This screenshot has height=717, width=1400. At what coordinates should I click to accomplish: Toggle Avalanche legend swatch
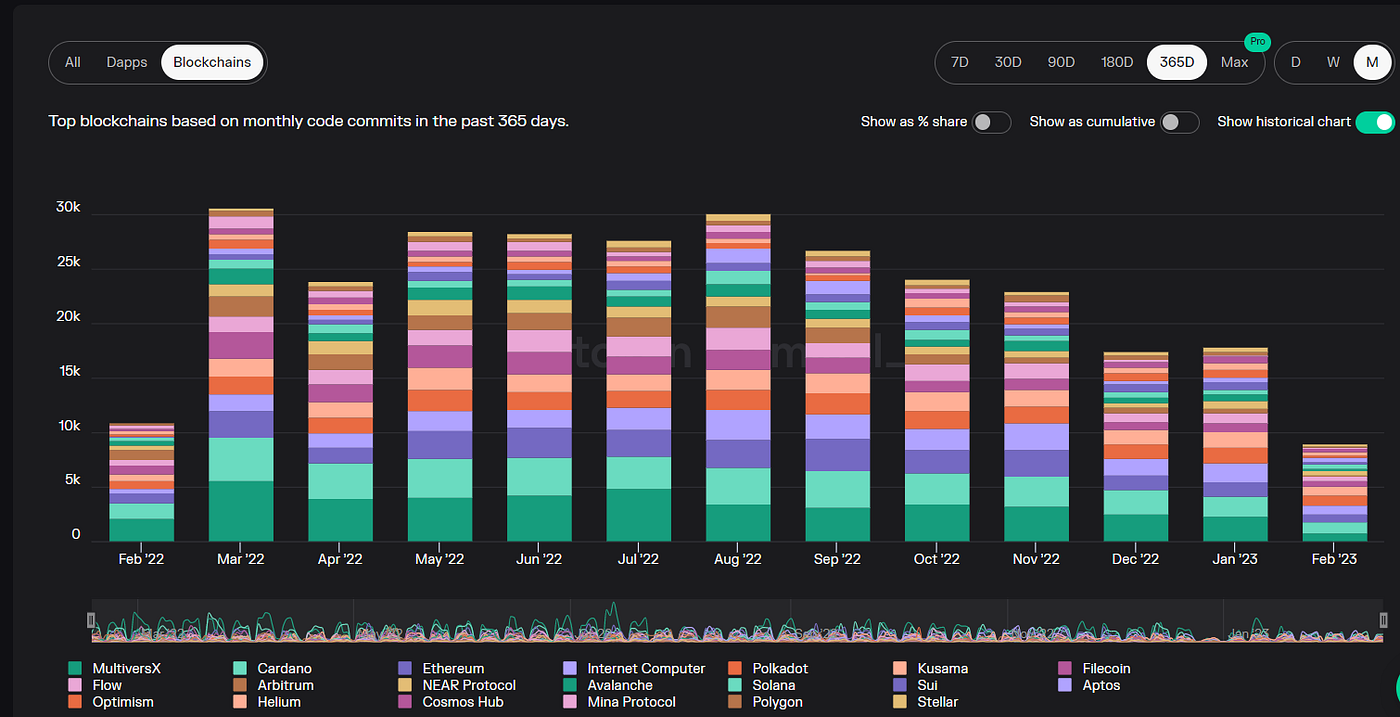570,685
